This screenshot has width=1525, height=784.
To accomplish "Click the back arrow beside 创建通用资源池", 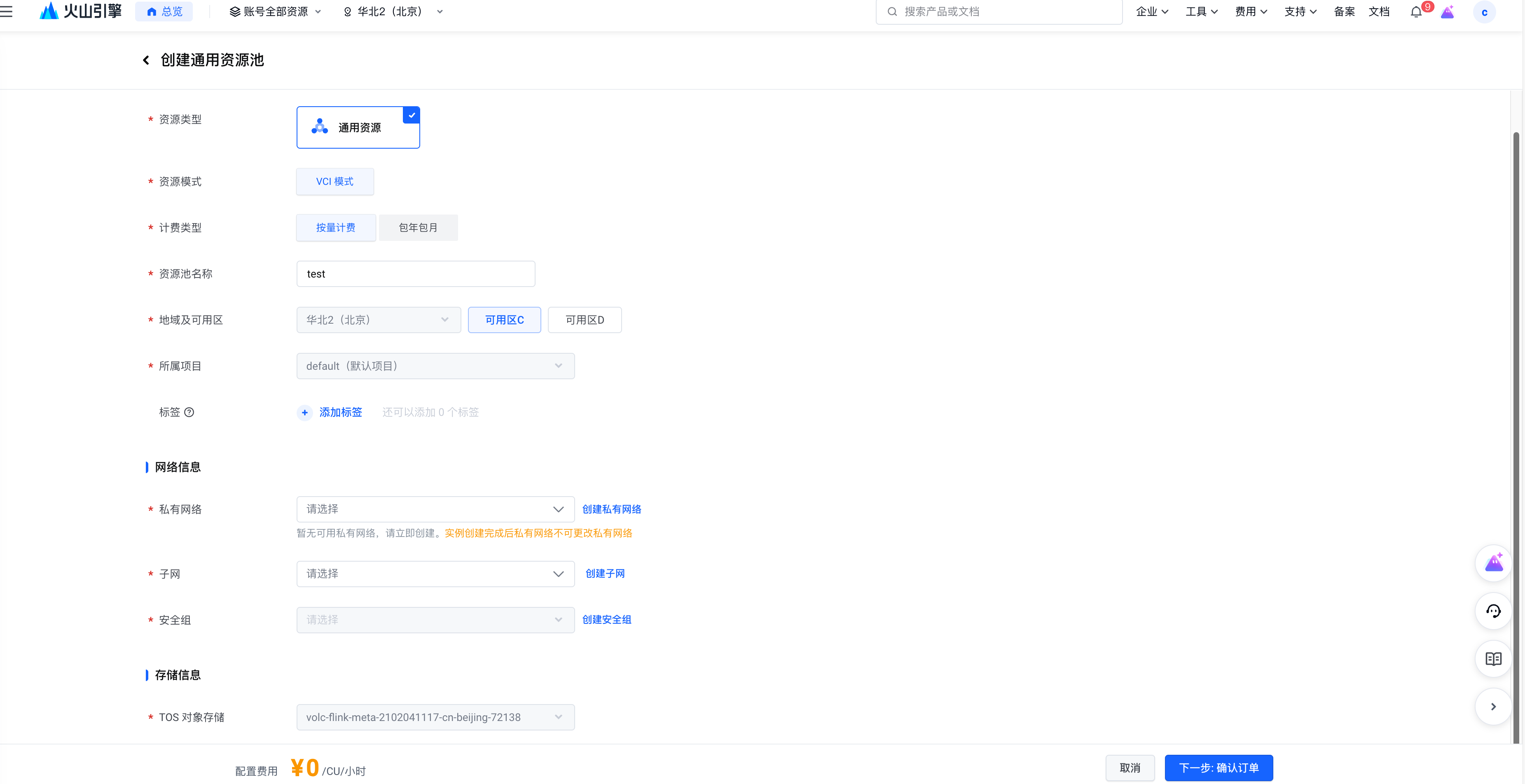I will click(x=146, y=60).
